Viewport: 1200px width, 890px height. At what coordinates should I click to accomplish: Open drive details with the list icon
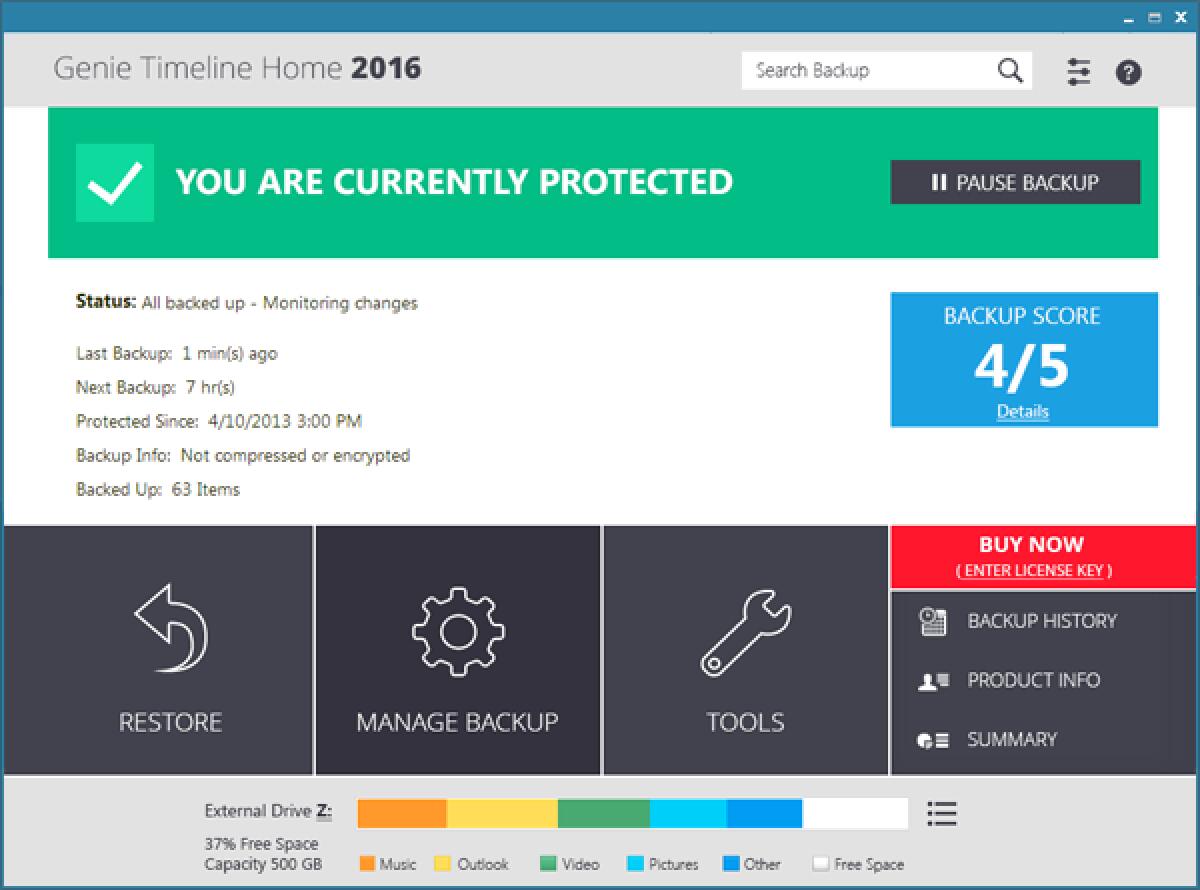click(x=942, y=813)
